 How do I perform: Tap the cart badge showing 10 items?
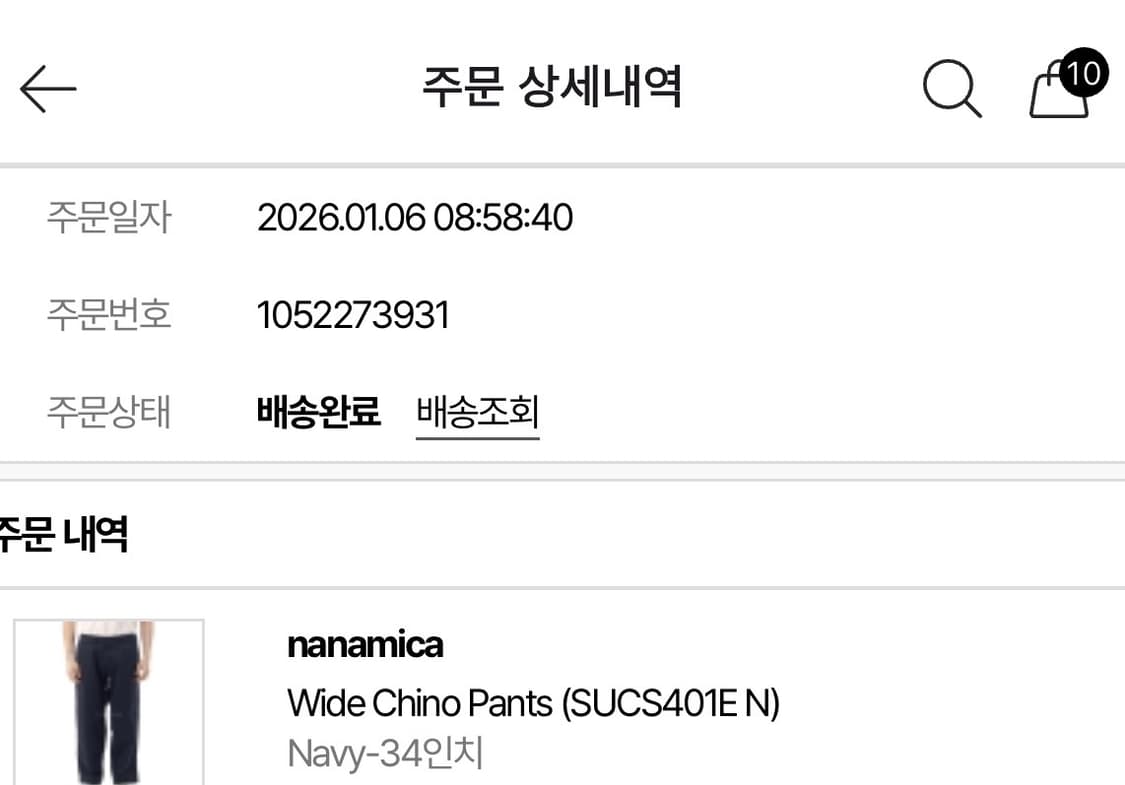pyautogui.click(x=1082, y=72)
